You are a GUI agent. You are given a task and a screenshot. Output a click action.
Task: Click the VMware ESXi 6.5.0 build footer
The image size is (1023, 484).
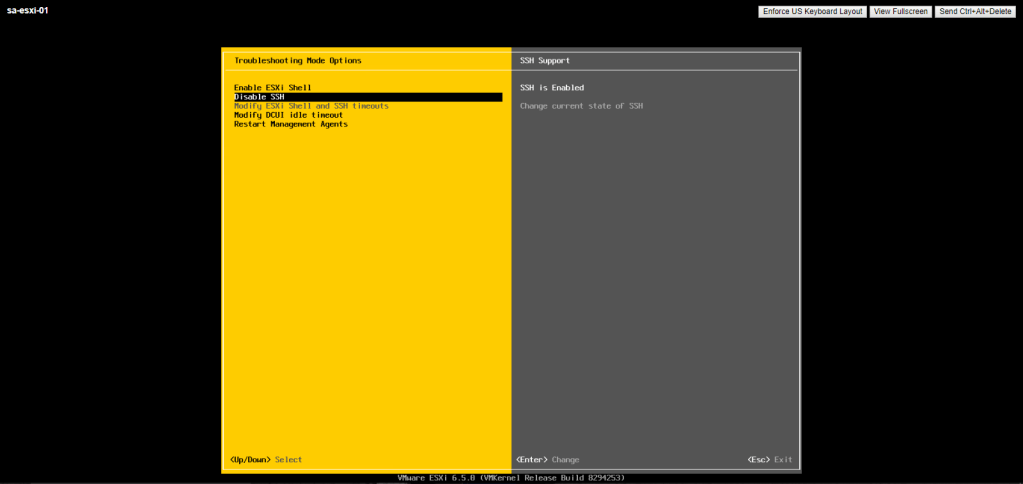click(x=511, y=478)
